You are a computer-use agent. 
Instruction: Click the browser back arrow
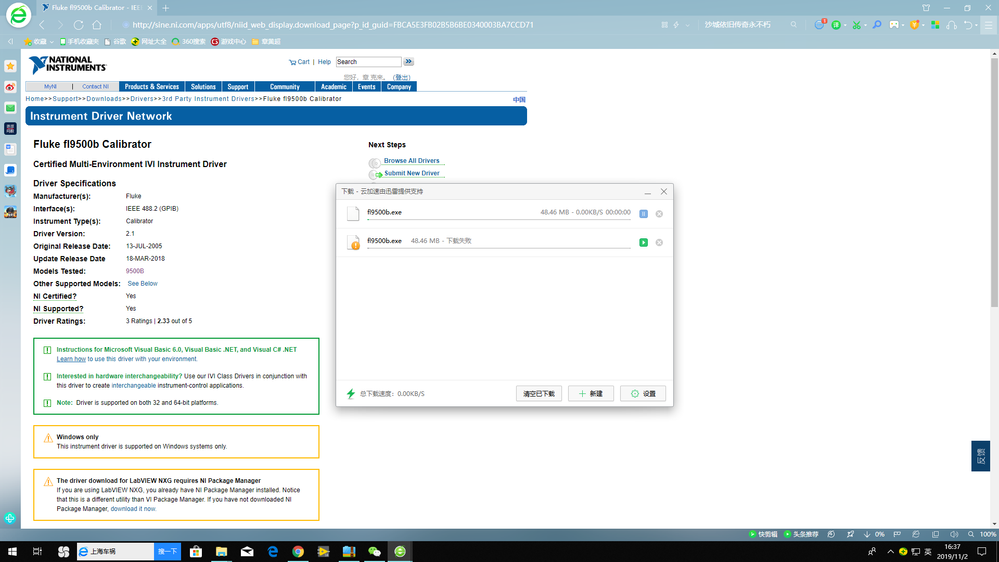tap(43, 25)
